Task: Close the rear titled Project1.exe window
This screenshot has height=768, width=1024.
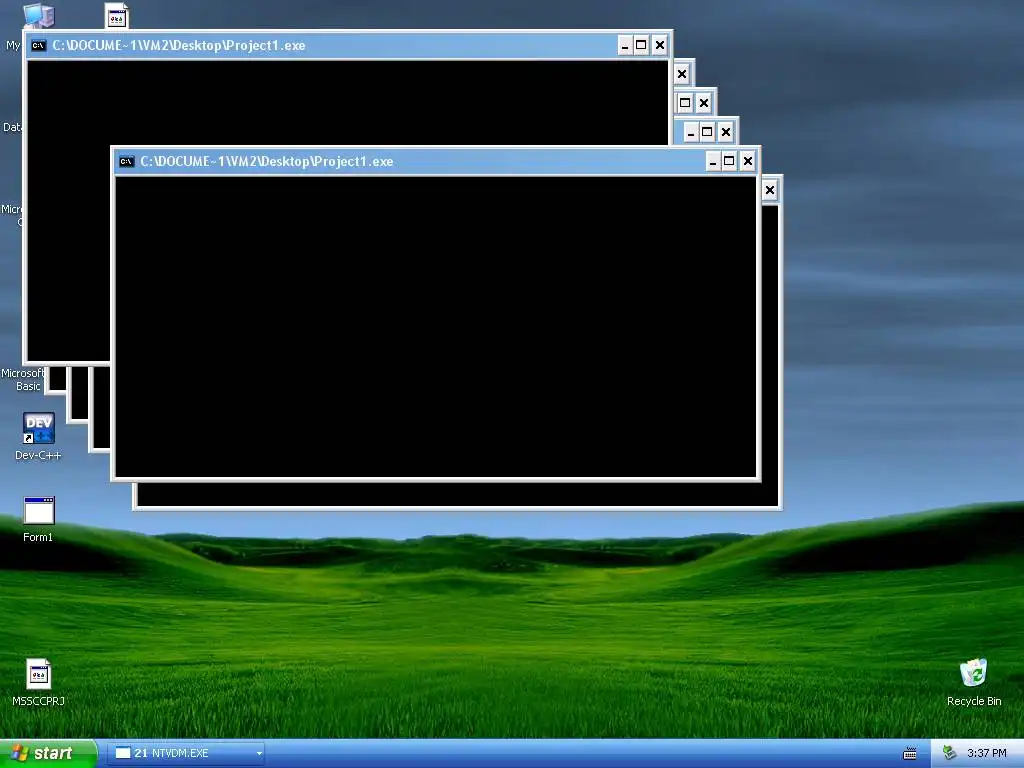Action: (660, 45)
